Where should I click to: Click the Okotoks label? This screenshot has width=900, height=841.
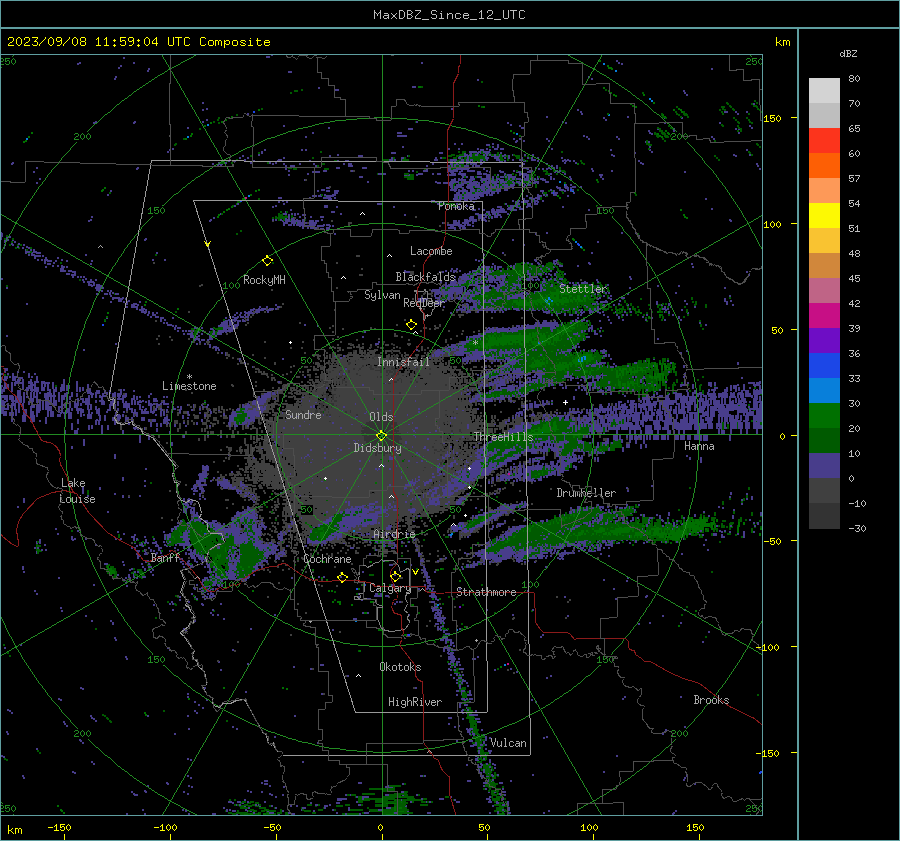point(400,667)
